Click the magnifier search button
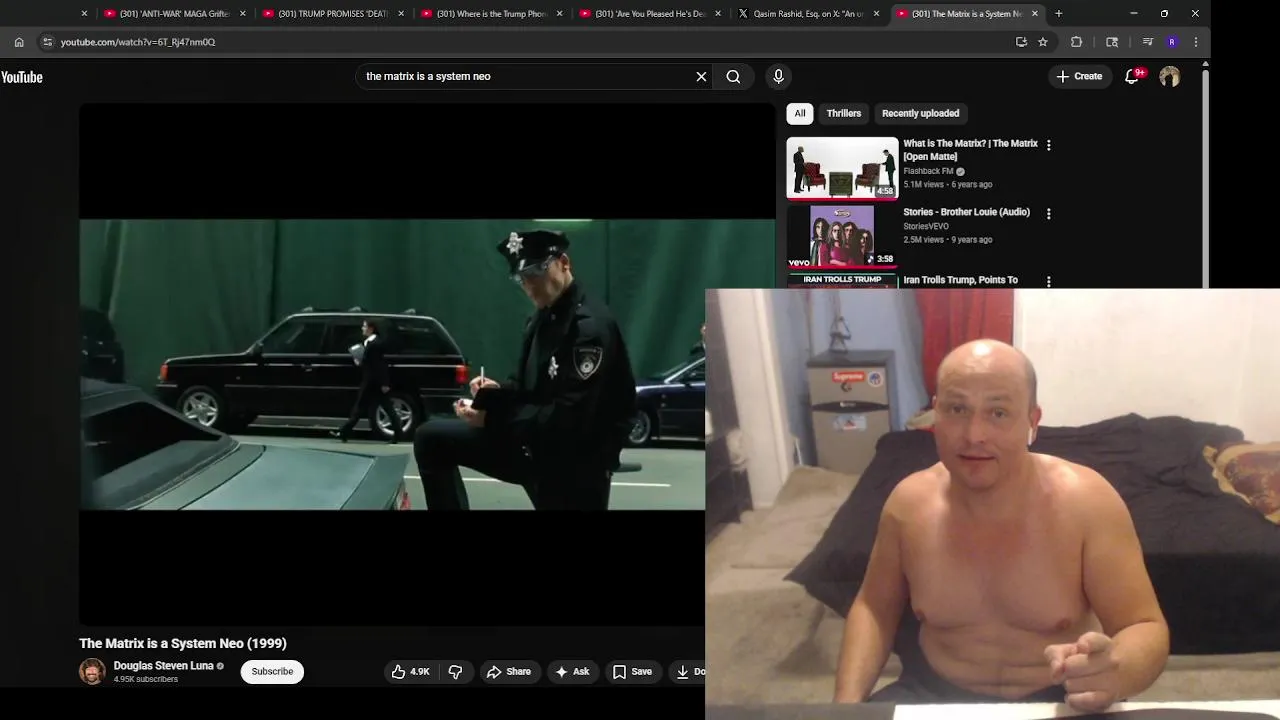1280x720 pixels. coord(733,76)
